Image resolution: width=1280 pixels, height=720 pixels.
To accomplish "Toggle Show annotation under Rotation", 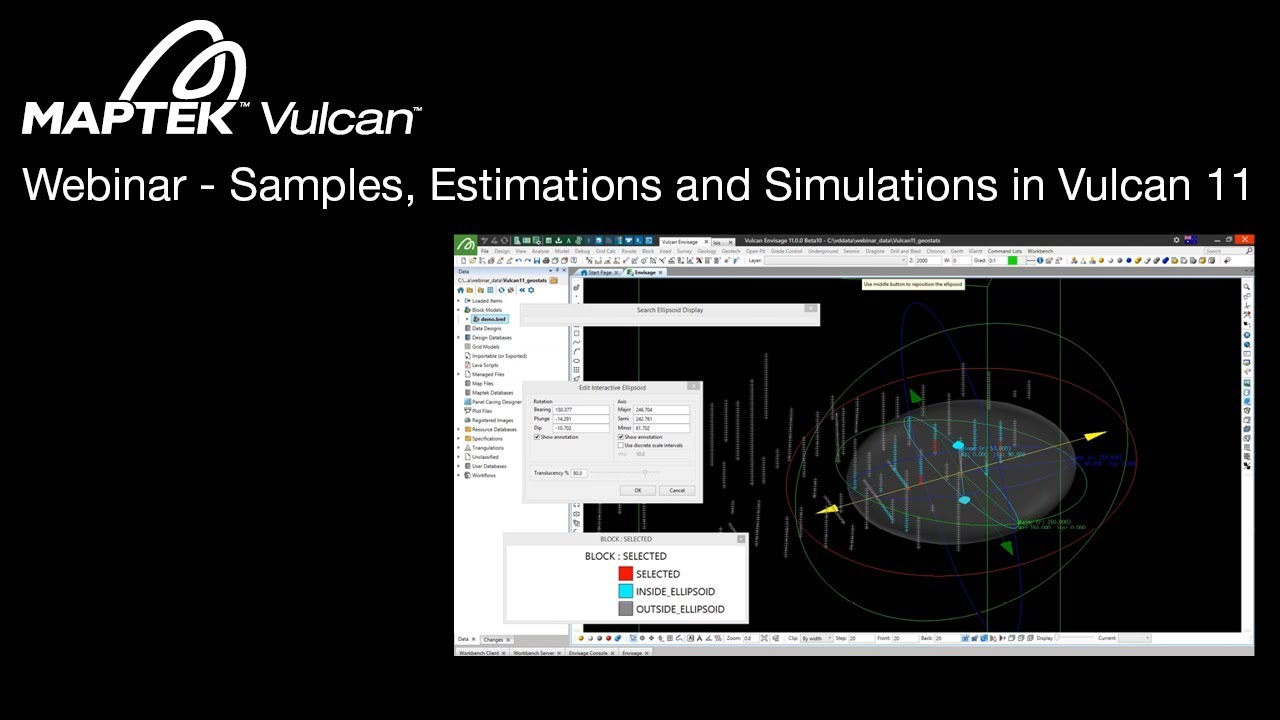I will tap(537, 437).
